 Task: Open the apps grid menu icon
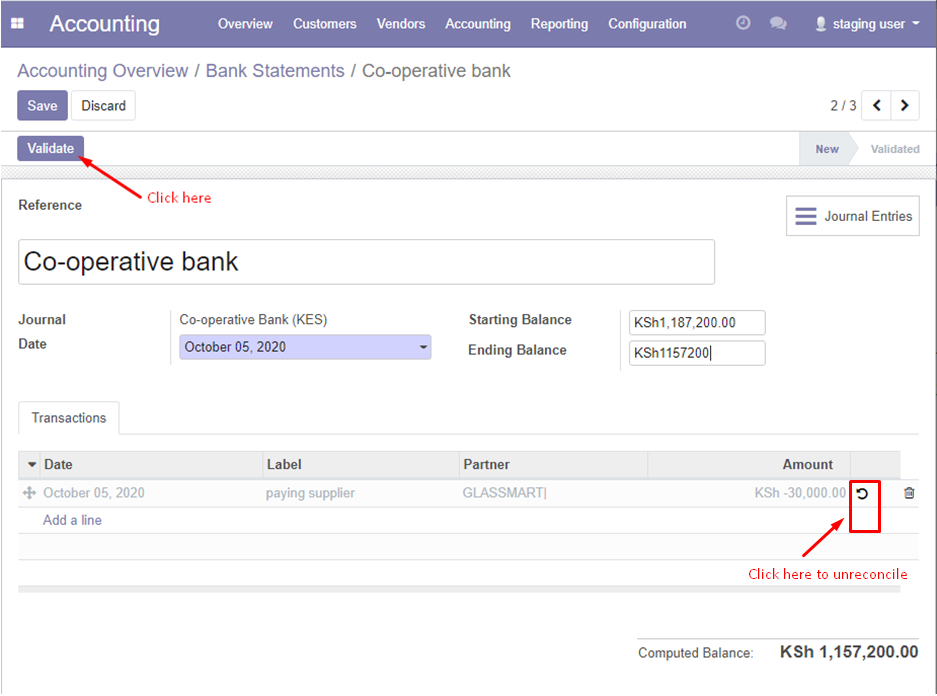point(17,23)
